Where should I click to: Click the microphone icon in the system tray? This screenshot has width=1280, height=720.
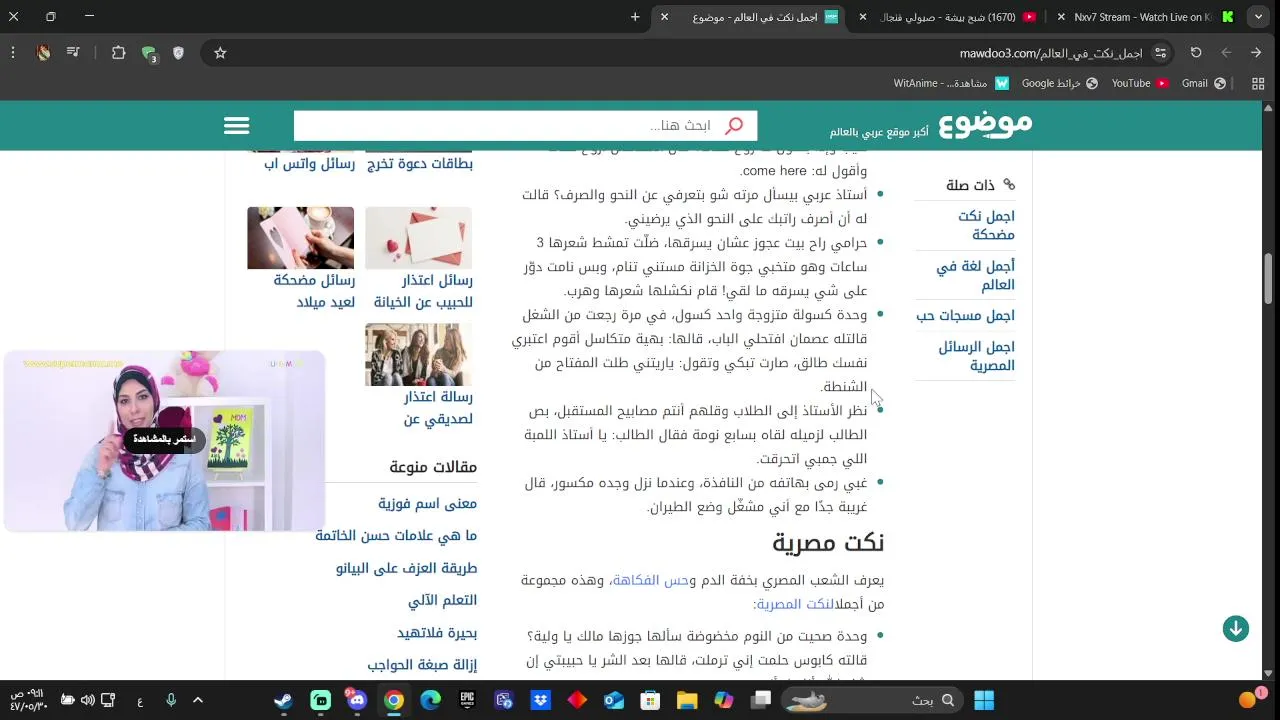[x=171, y=700]
